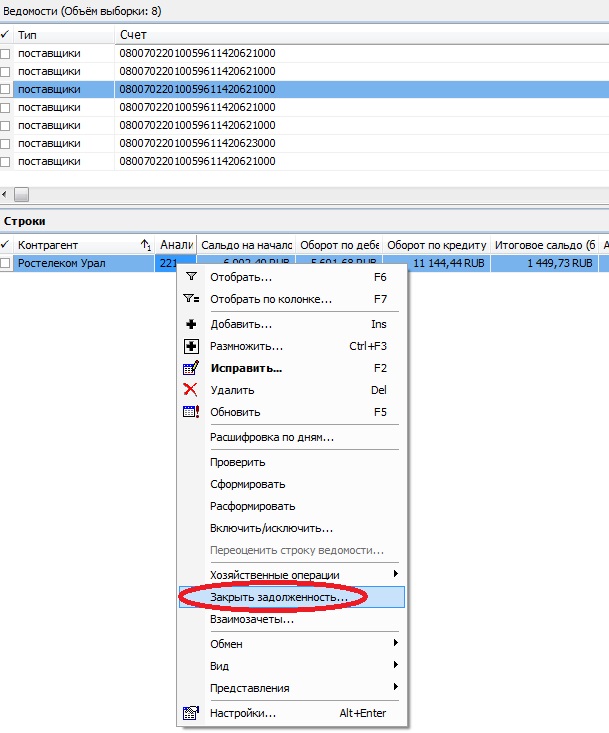This screenshot has width=609, height=733.
Task: Click the funnel icon next to Отобрать
Action: (191, 277)
